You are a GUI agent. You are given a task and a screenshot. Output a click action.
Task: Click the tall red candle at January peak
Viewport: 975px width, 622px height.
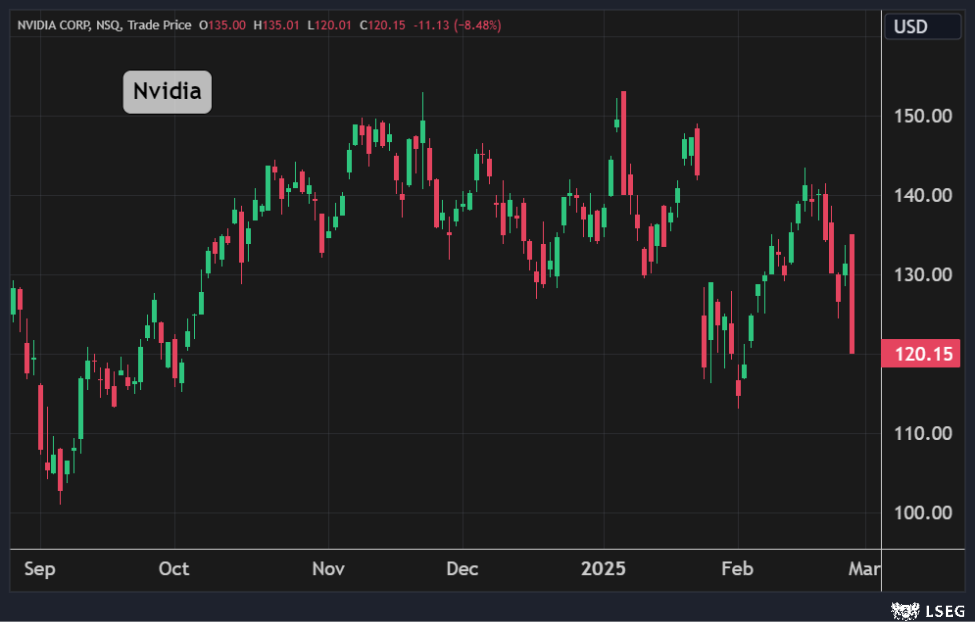coord(624,143)
